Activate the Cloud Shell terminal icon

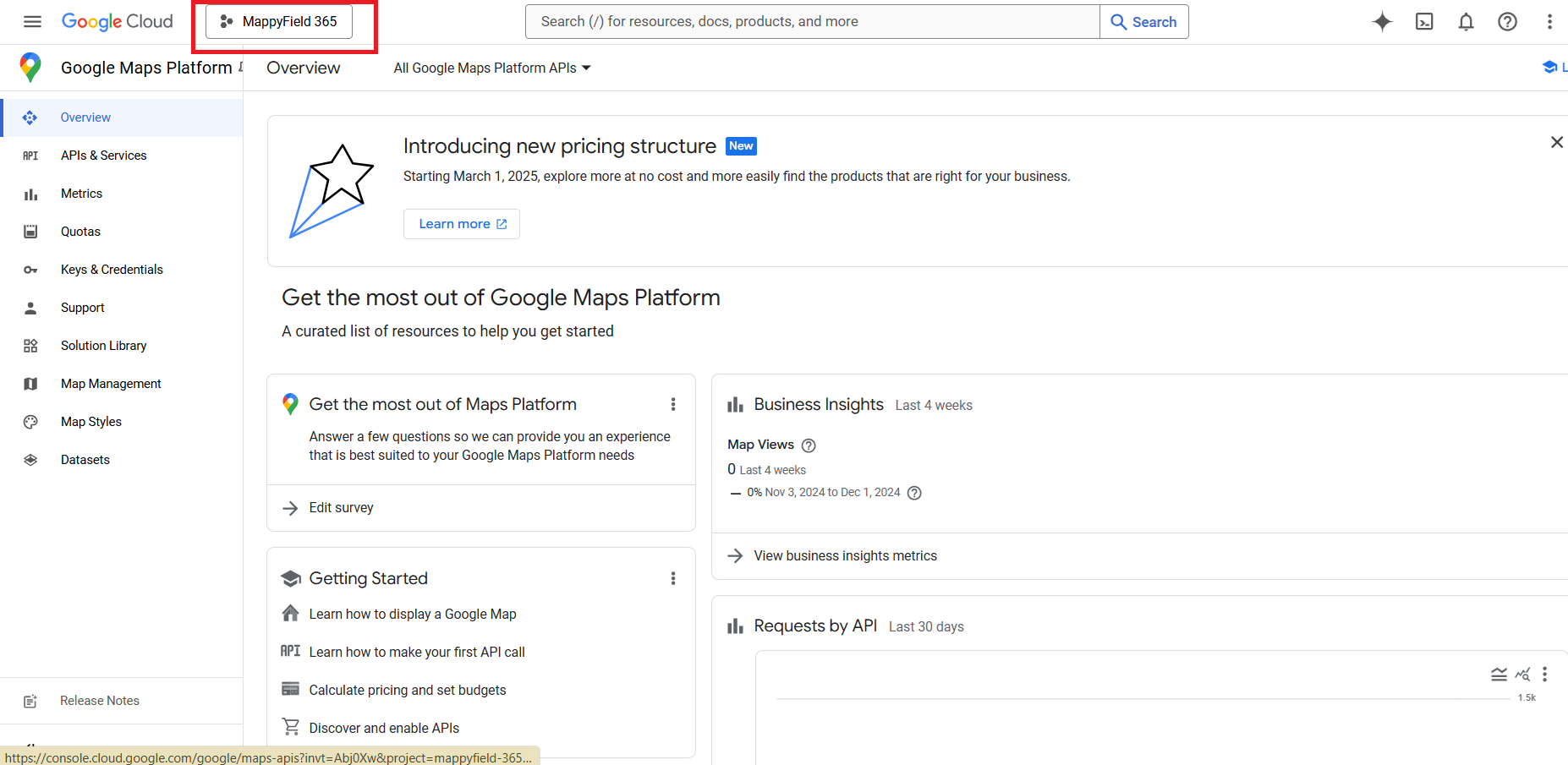[1424, 22]
